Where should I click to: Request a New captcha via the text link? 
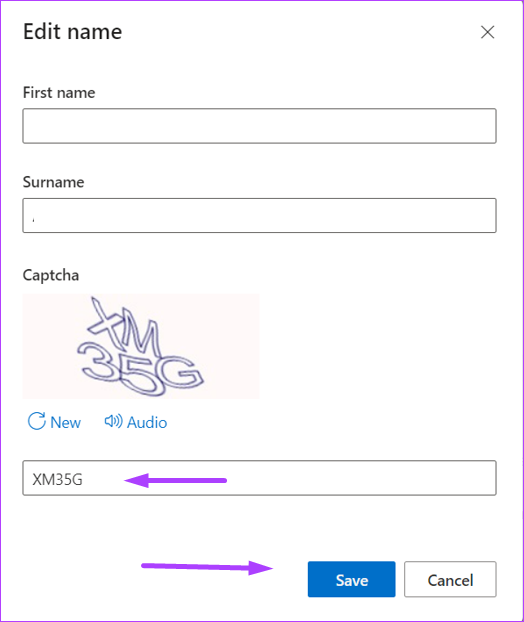point(65,422)
